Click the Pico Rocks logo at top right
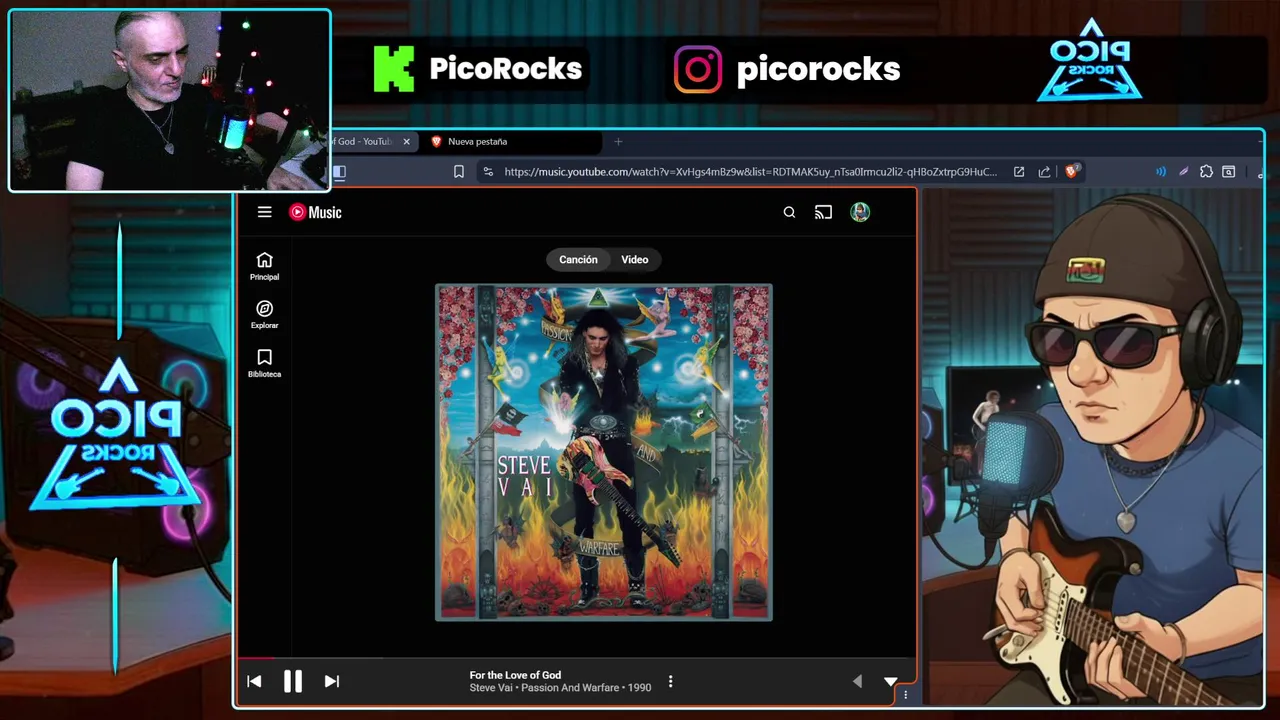This screenshot has height=720, width=1280. point(1090,60)
